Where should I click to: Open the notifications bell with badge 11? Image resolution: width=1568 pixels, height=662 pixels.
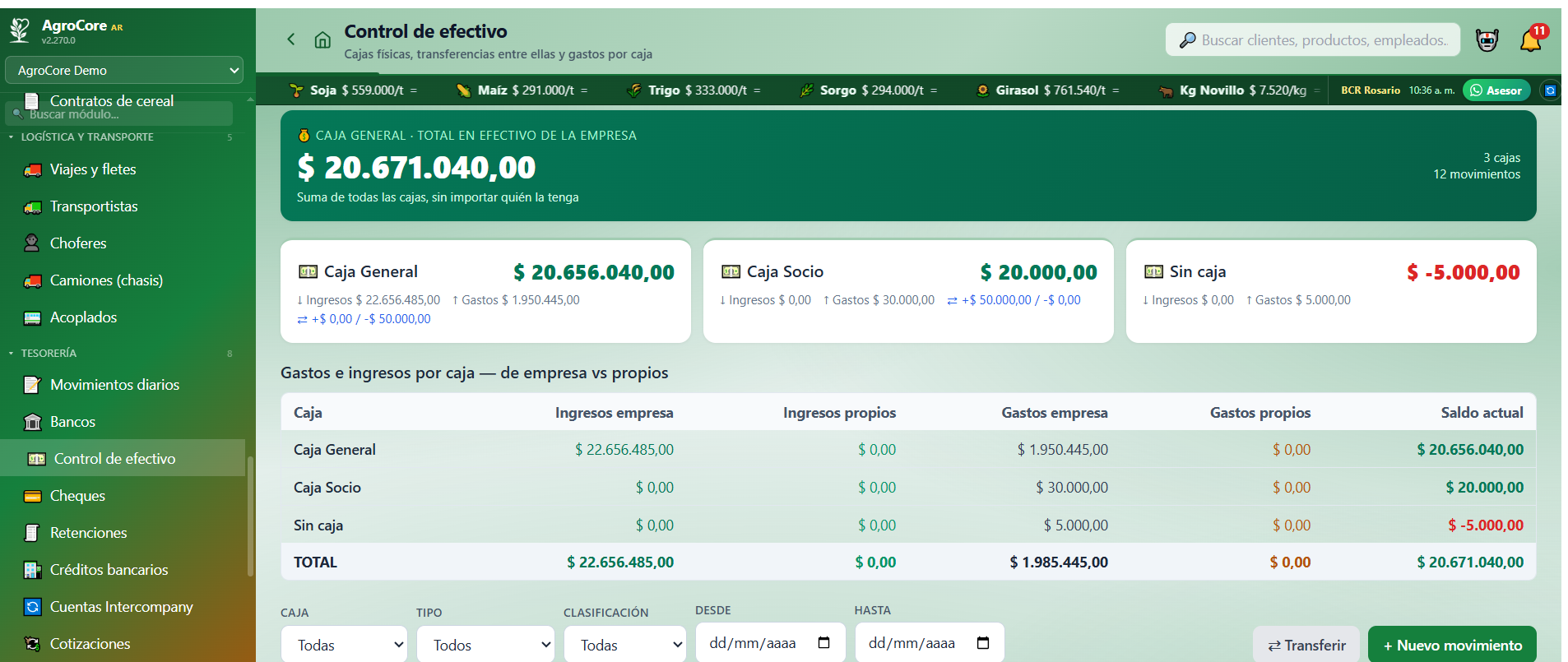tap(1531, 39)
